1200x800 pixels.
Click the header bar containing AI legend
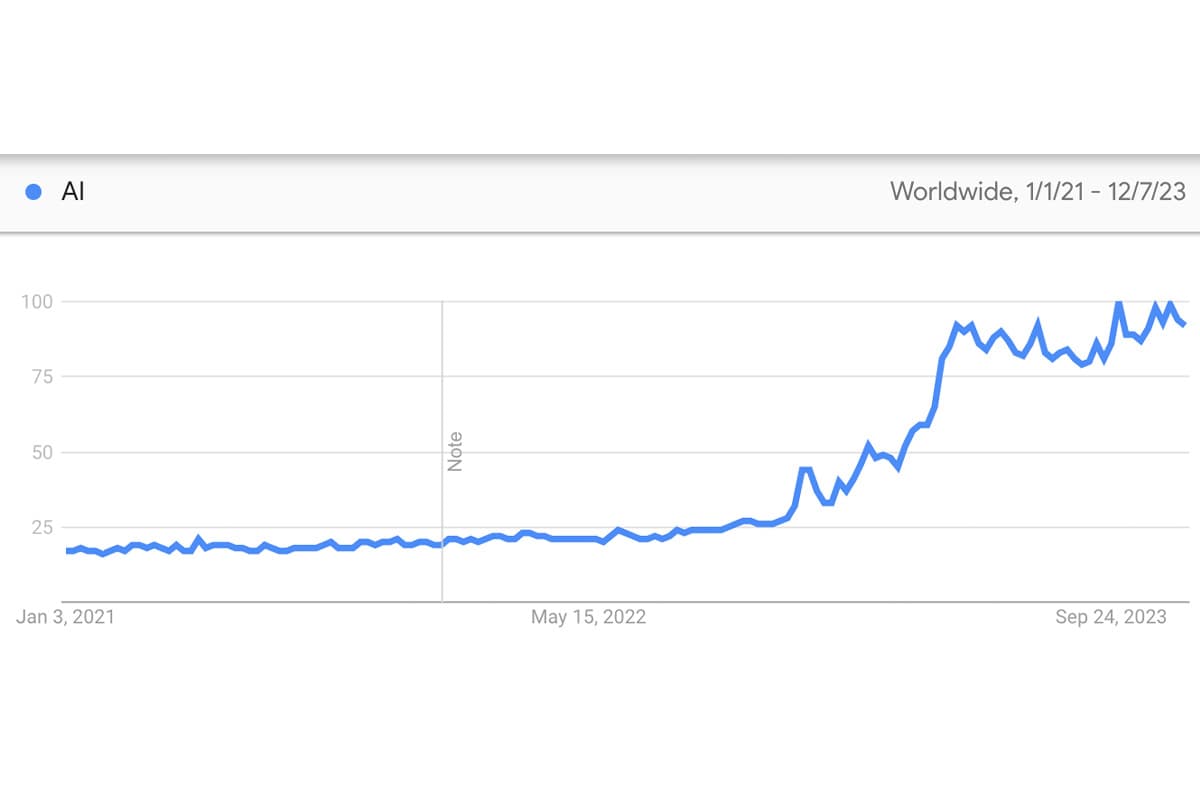[x=600, y=192]
